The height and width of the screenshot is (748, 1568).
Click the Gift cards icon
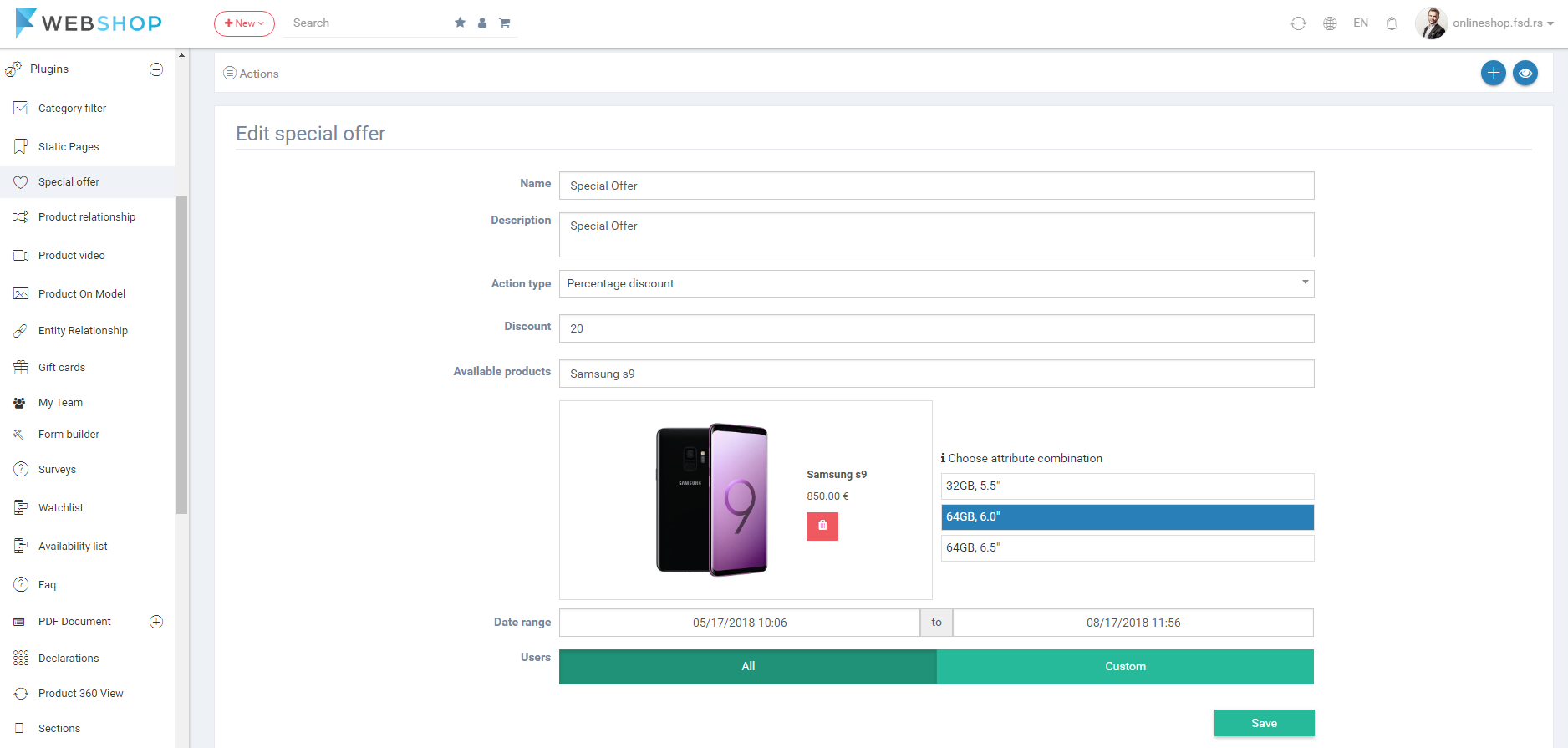click(x=21, y=368)
